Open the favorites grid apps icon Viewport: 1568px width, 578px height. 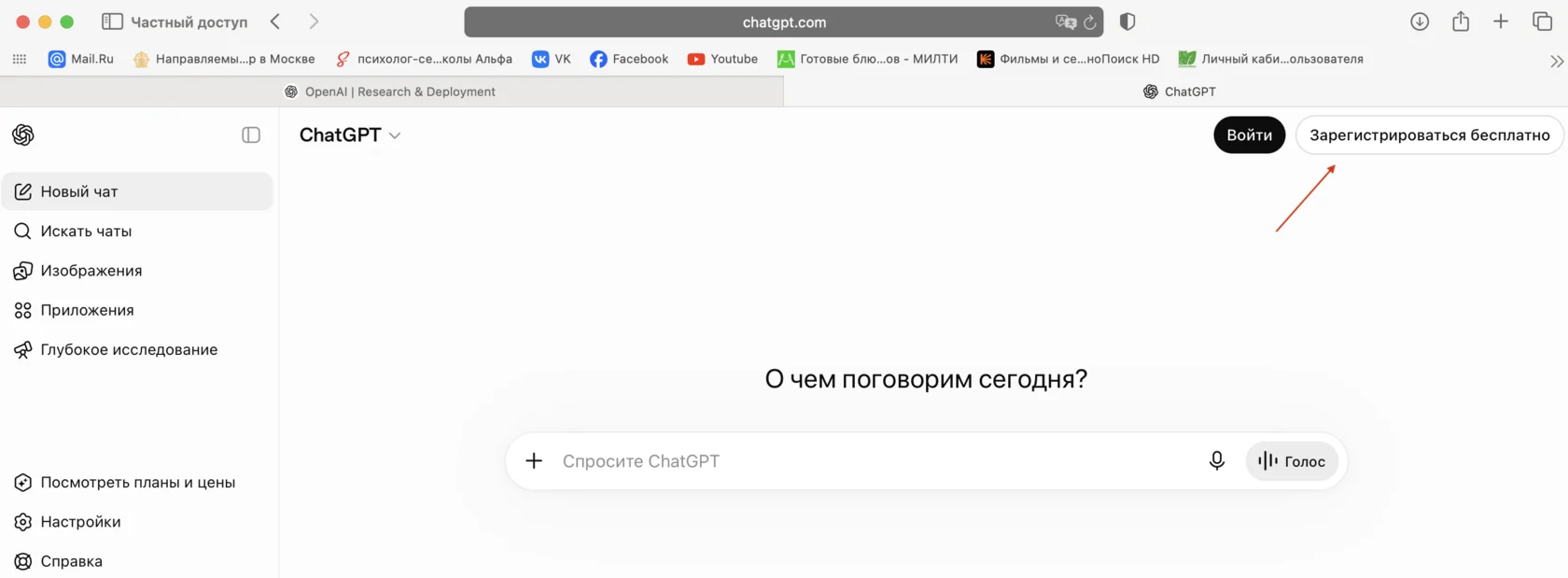click(x=20, y=59)
